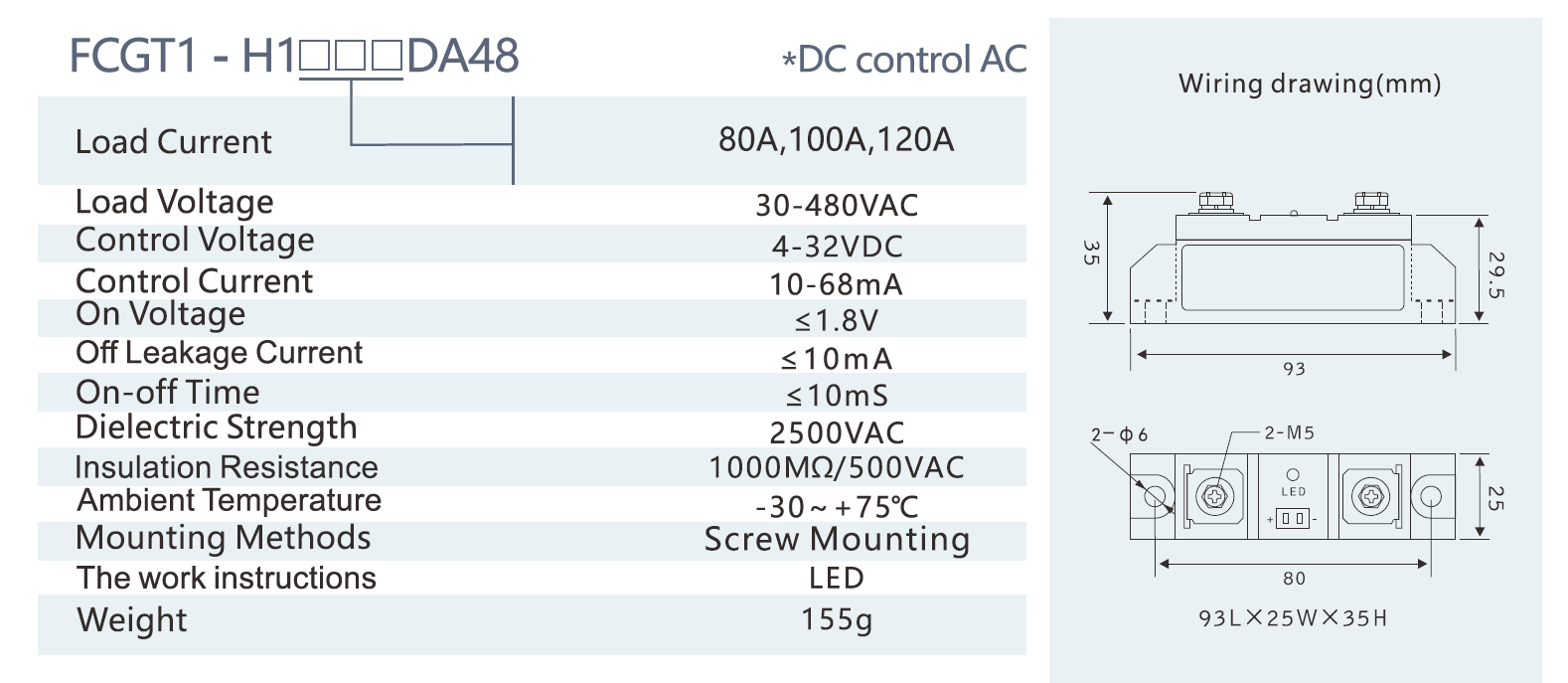Viewport: 1568px width, 683px height.
Task: Click the 155g weight value
Action: [x=837, y=619]
